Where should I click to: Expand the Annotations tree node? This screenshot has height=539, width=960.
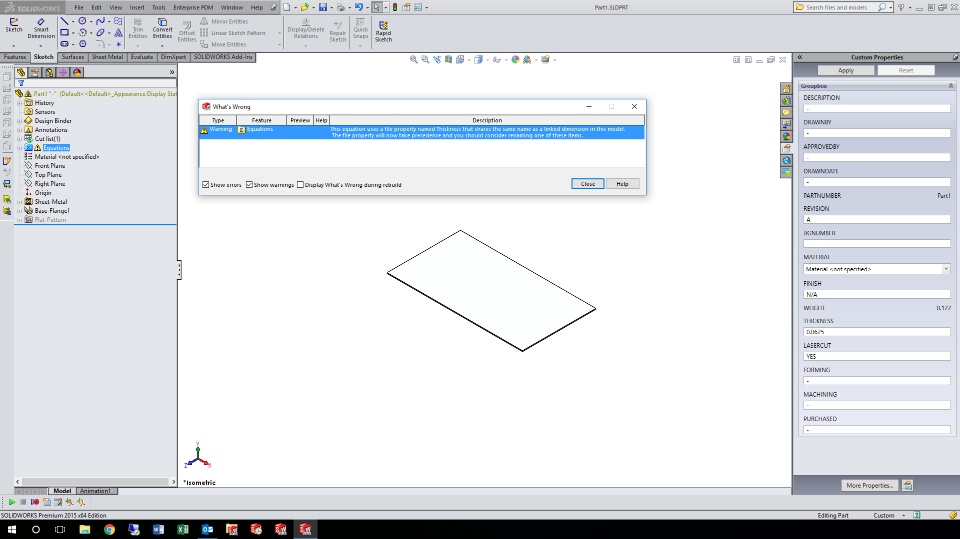pyautogui.click(x=20, y=130)
